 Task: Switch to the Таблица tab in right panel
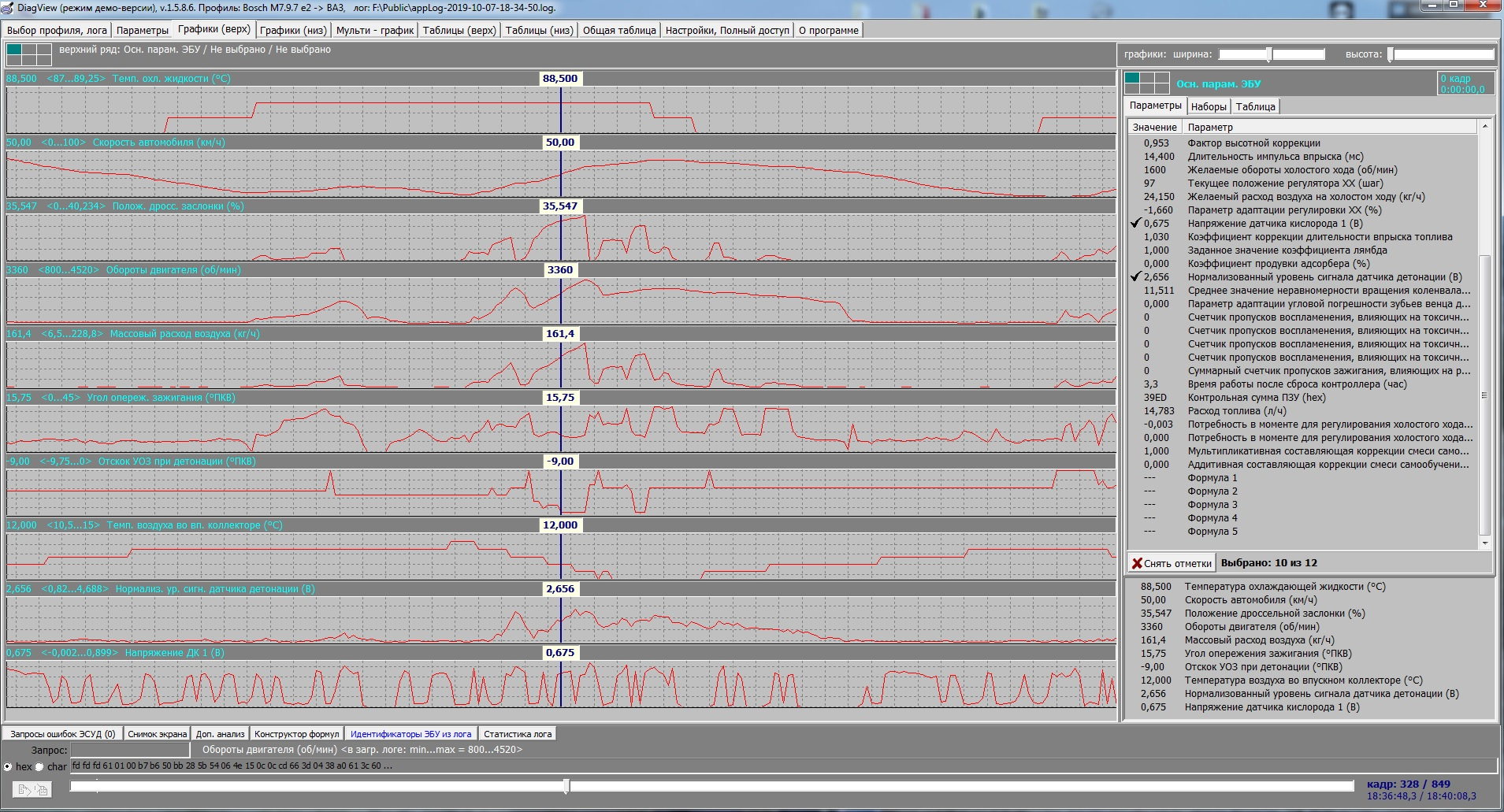1255,106
